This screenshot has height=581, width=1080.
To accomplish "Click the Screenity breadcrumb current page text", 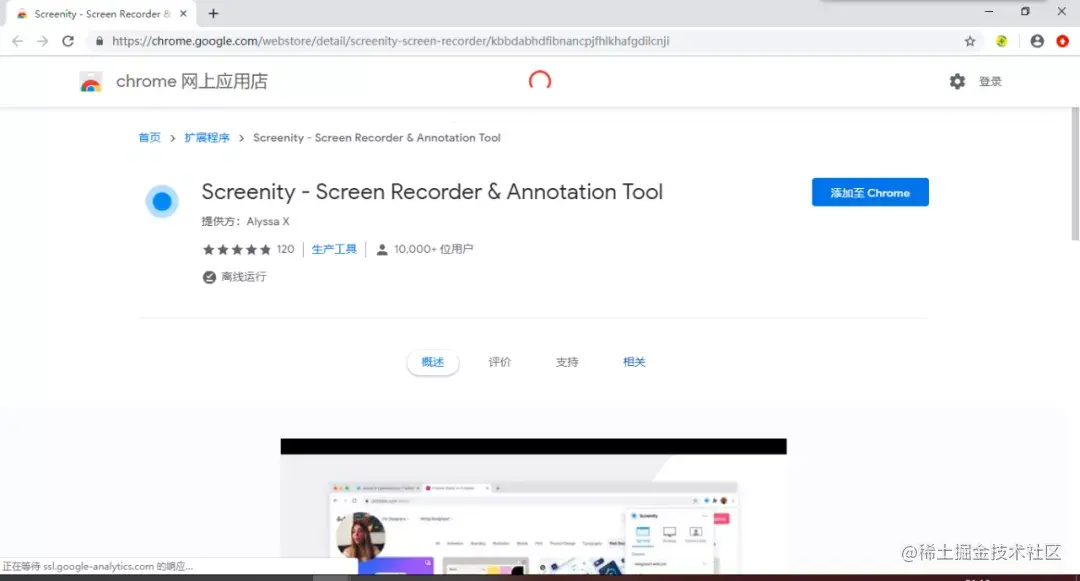I will tap(377, 138).
